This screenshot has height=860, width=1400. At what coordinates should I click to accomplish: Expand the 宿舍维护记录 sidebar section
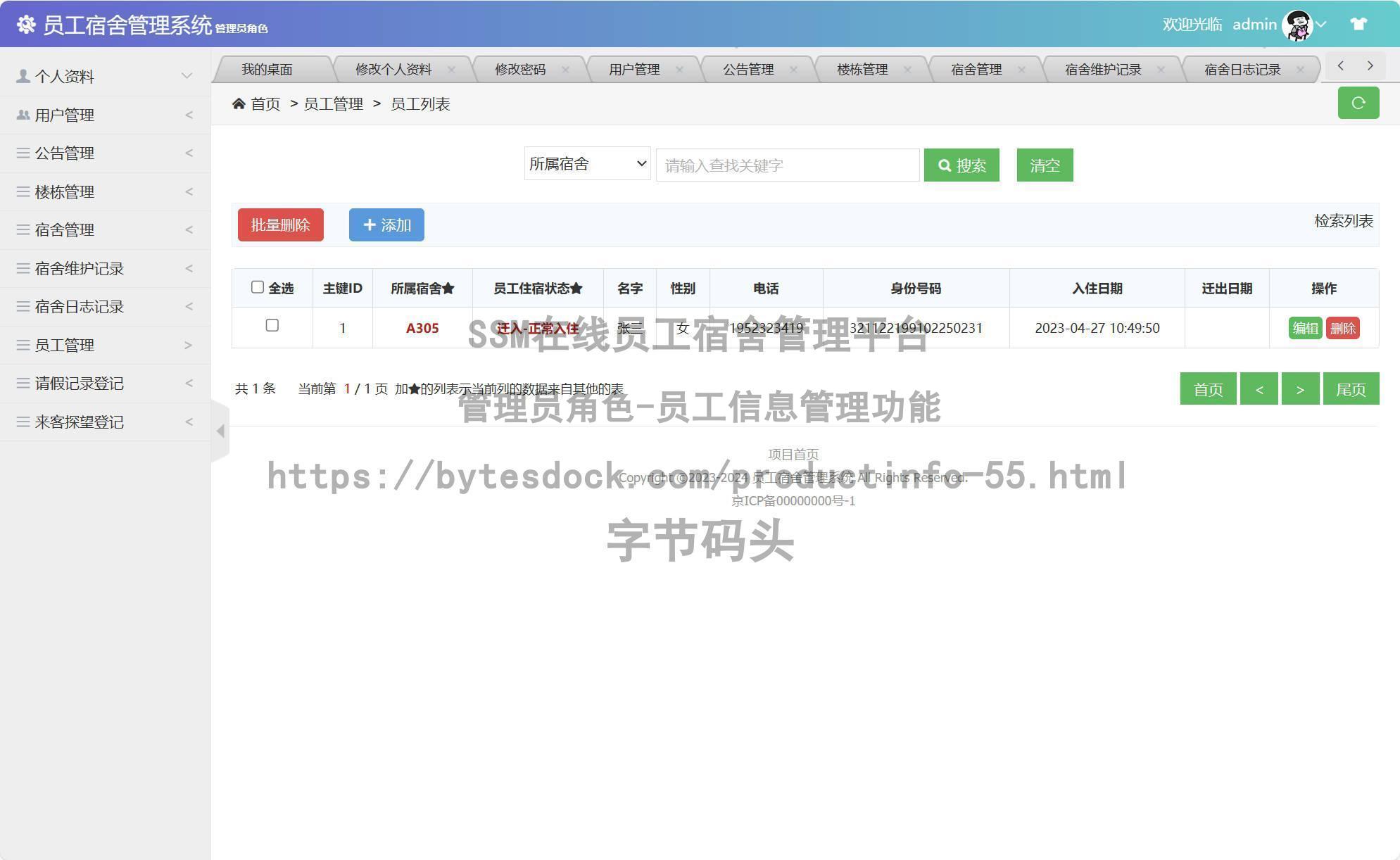(x=189, y=268)
